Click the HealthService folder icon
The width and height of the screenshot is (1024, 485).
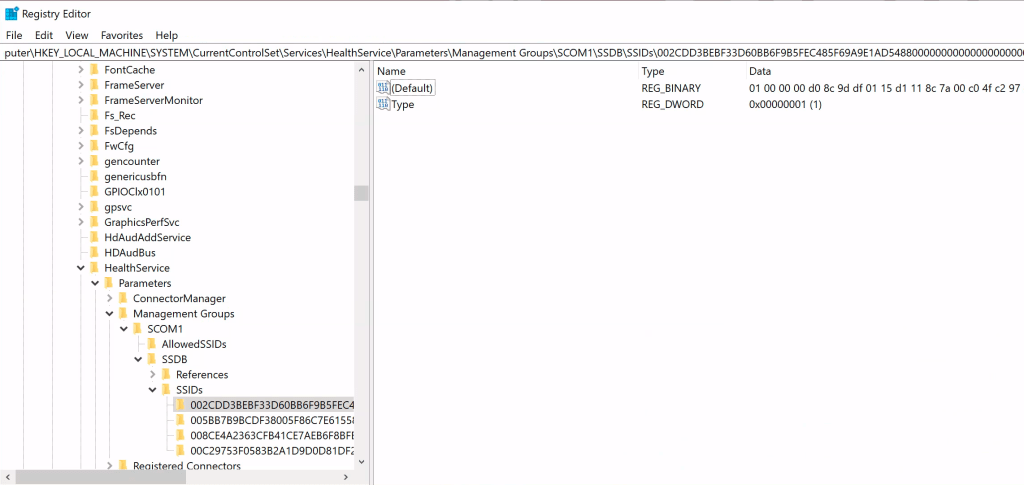coord(94,268)
